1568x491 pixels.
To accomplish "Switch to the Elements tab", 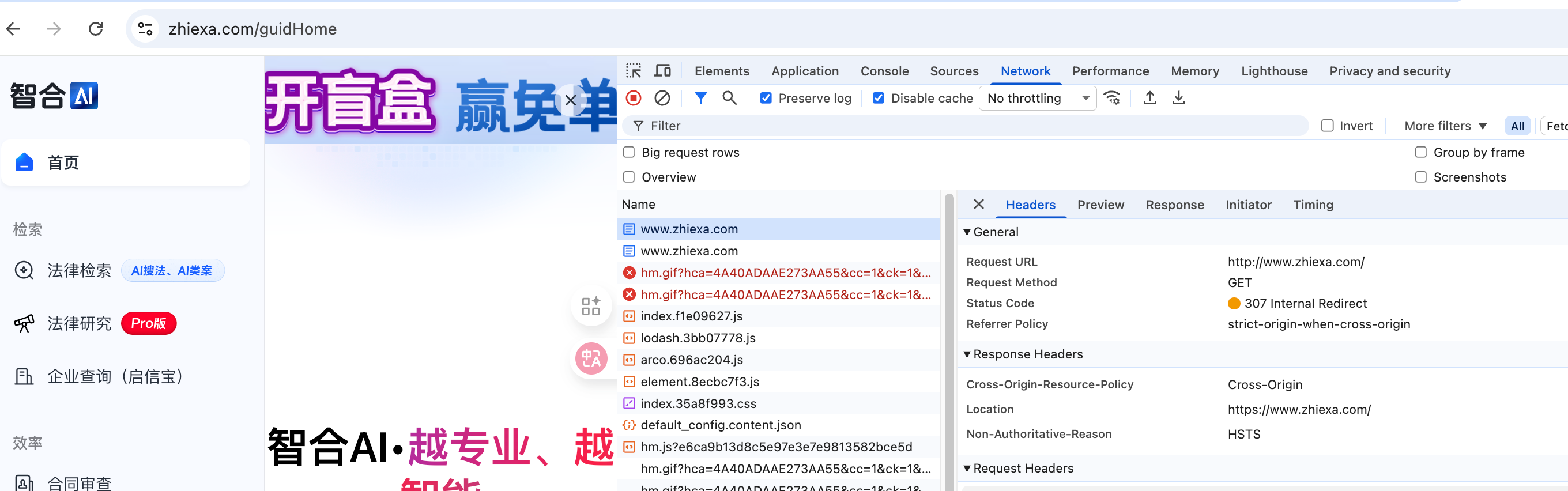I will pos(722,71).
